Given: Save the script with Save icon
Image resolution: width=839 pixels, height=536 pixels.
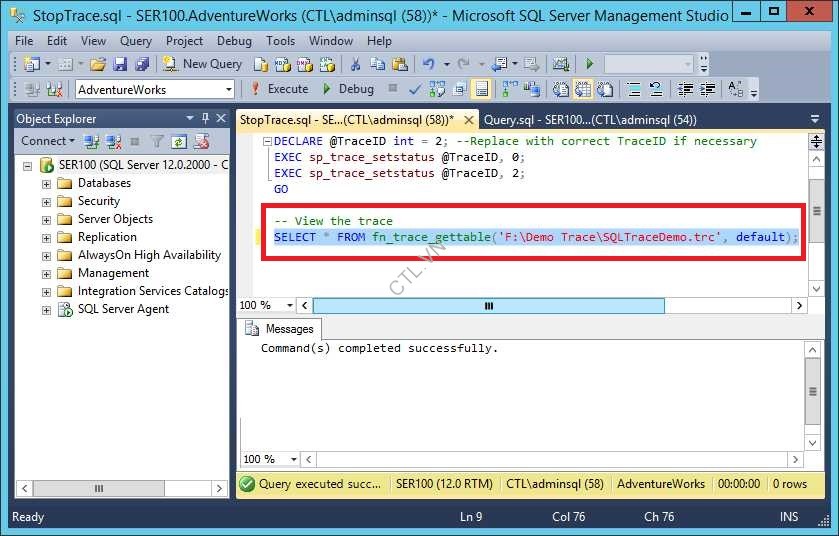Looking at the screenshot, I should (120, 64).
